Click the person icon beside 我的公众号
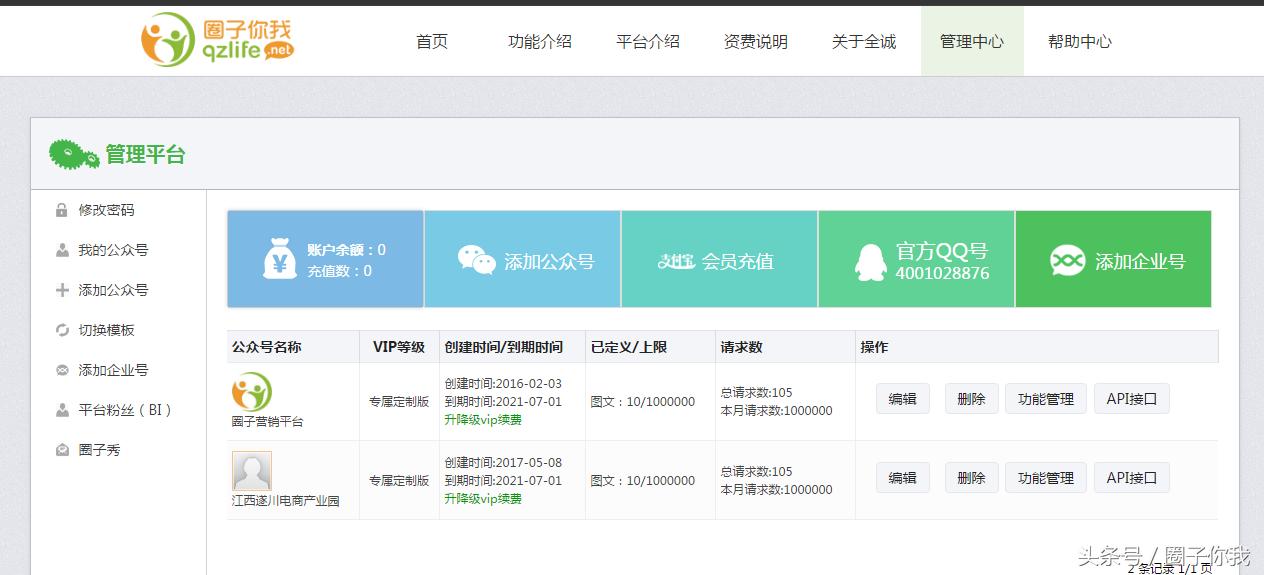Viewport: 1264px width, 575px height. click(62, 250)
